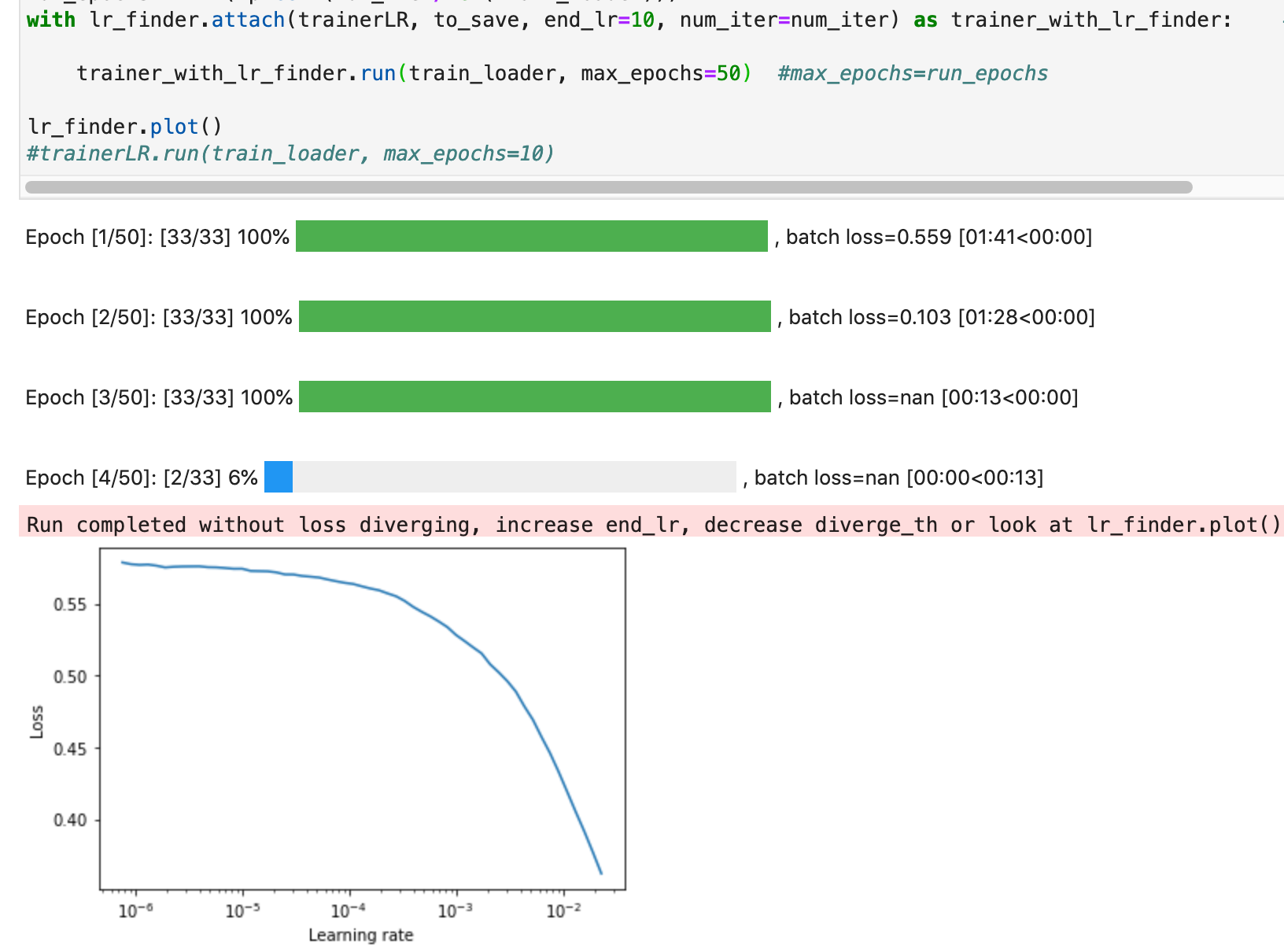
Task: Select the commented trainerLR.run line
Action: coord(291,153)
